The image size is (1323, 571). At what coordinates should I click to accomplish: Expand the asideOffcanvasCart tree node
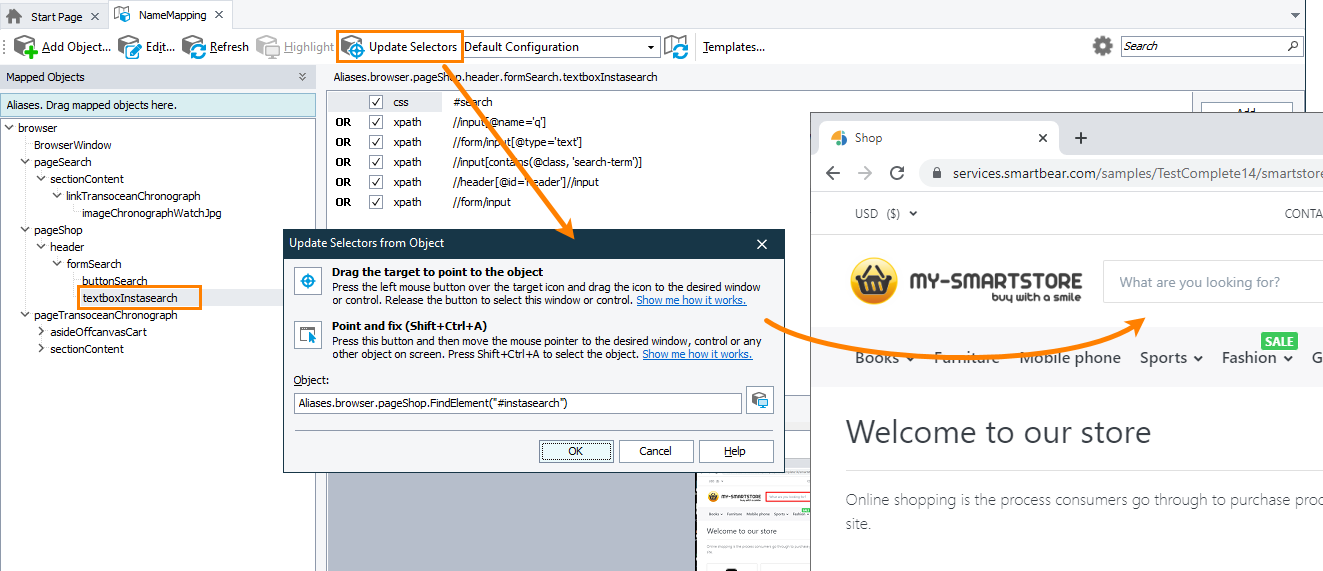tap(41, 332)
